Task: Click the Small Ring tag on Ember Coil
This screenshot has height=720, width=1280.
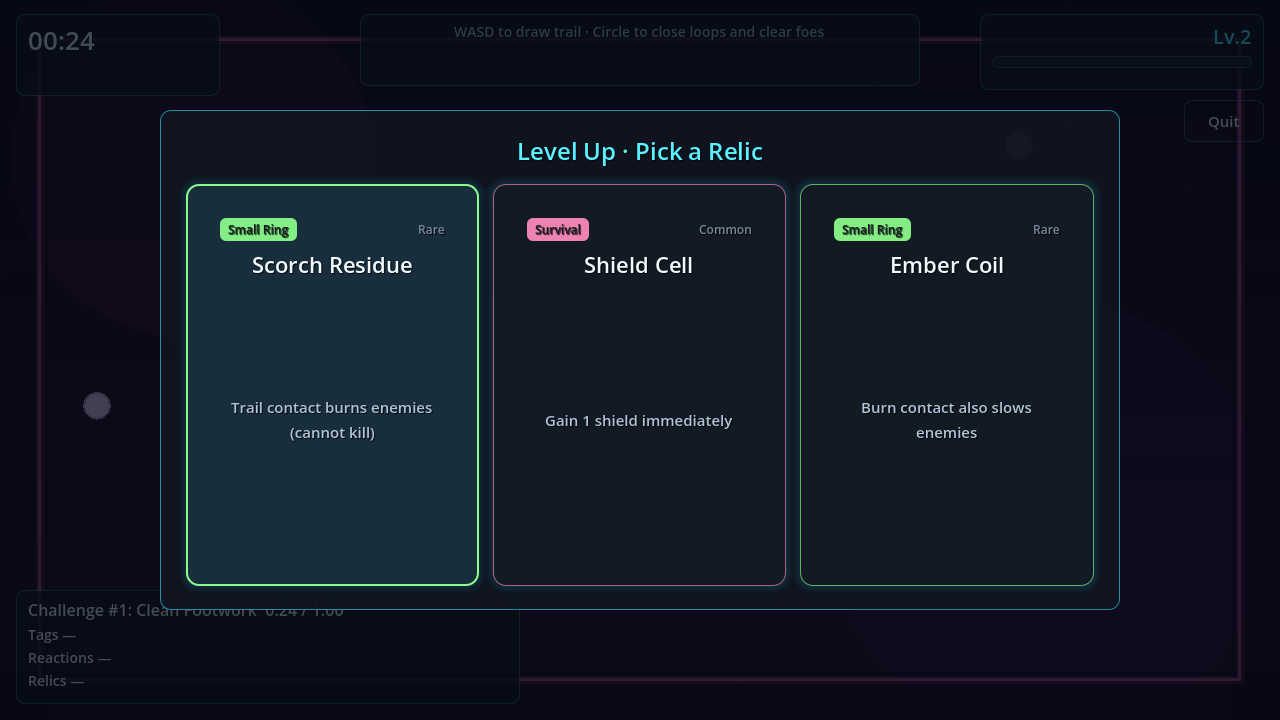Action: (872, 230)
